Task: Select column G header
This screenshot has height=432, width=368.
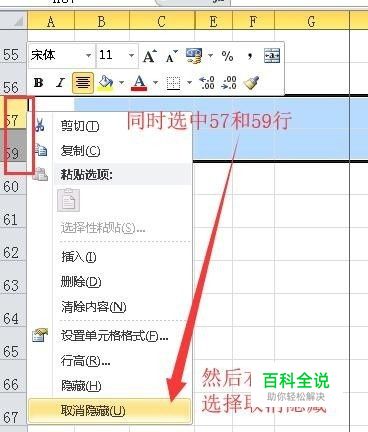Action: pyautogui.click(x=312, y=22)
